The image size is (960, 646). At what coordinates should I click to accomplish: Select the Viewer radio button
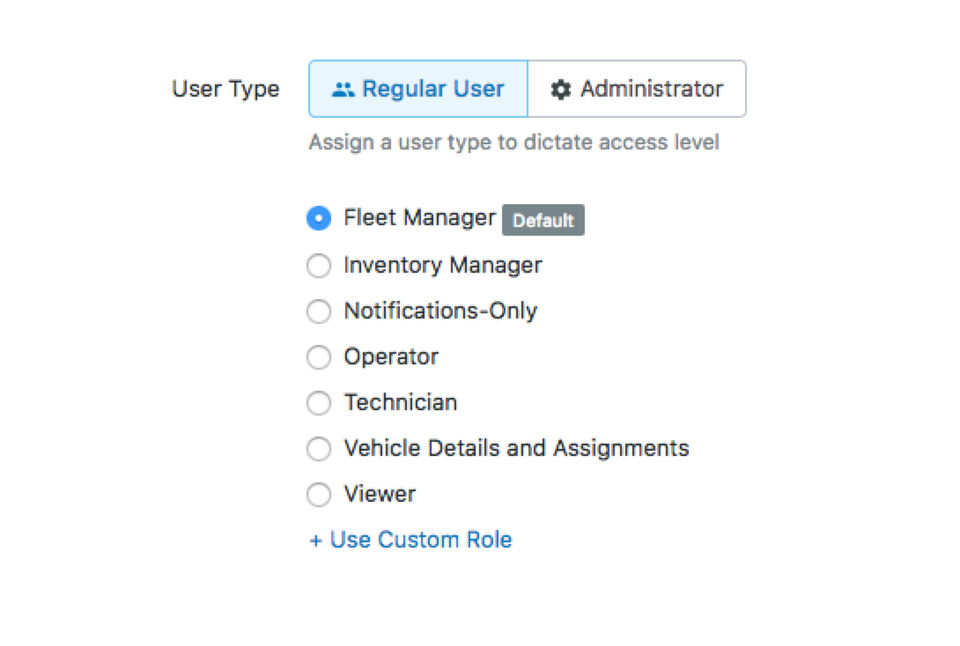pyautogui.click(x=319, y=494)
